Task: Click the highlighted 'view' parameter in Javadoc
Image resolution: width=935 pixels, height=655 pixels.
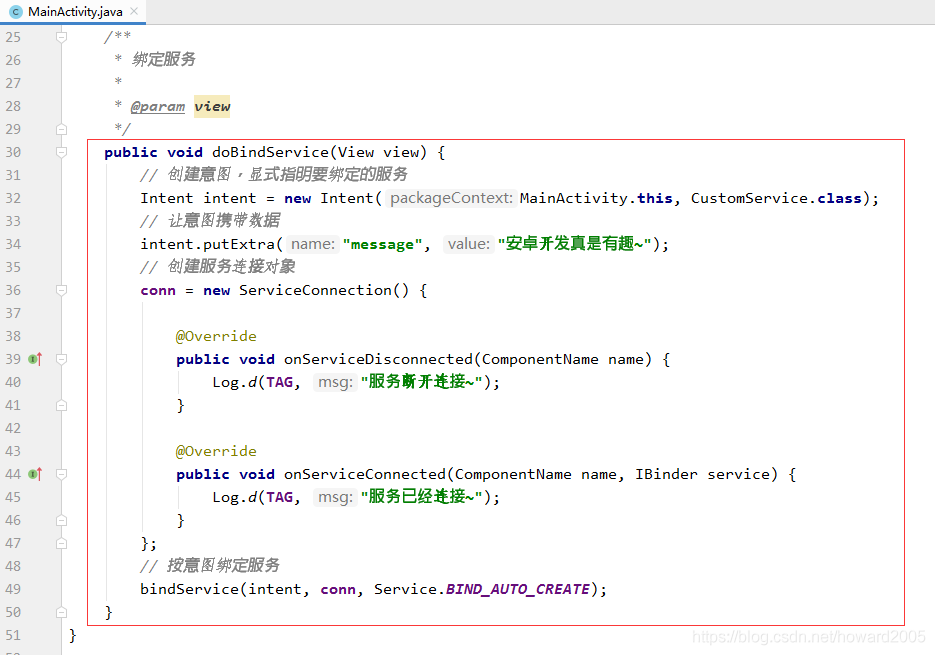Action: 212,106
